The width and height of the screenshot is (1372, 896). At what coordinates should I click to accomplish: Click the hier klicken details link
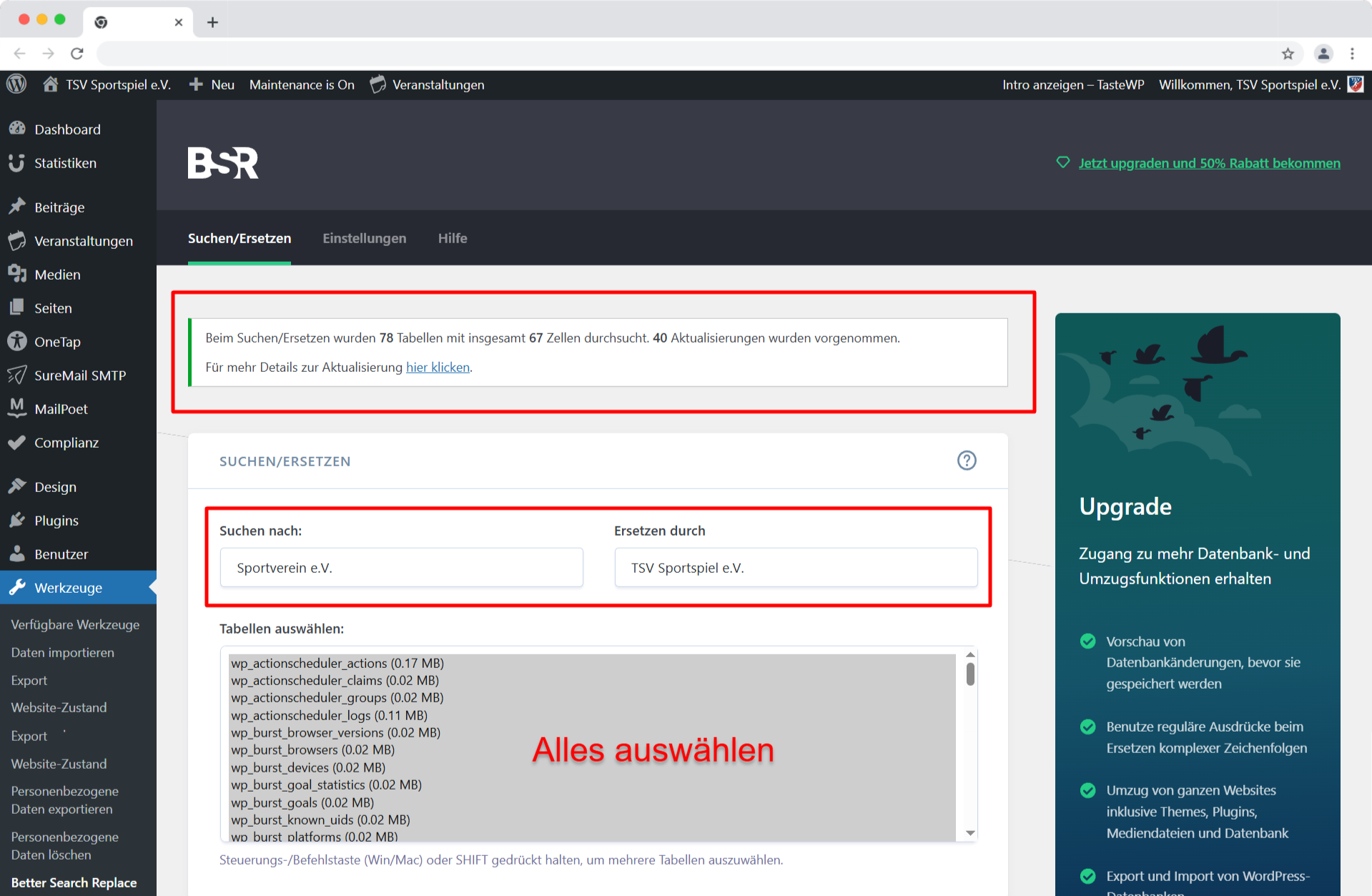tap(438, 367)
